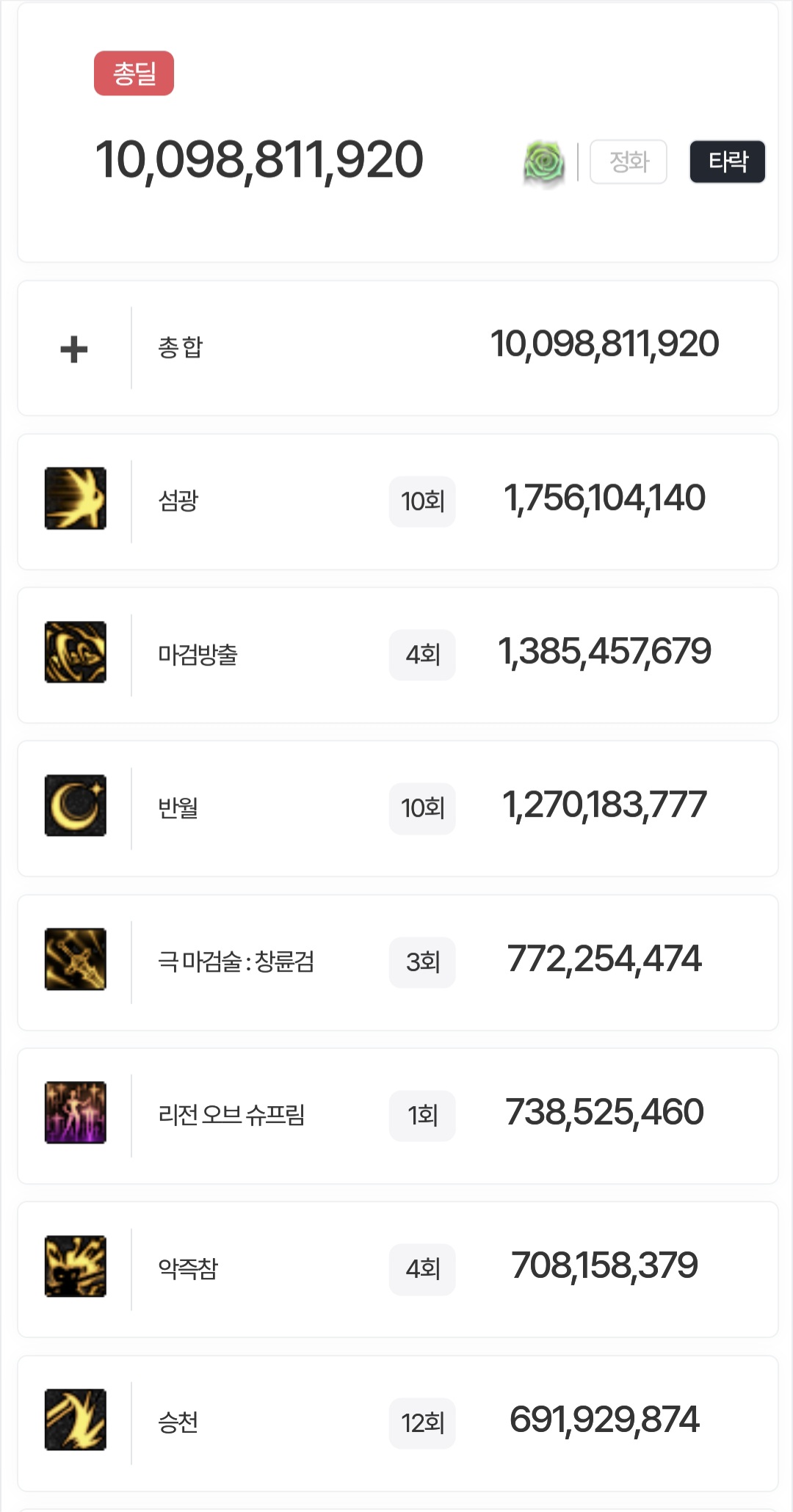Click the 반월 crescent moon skill icon

tap(76, 805)
